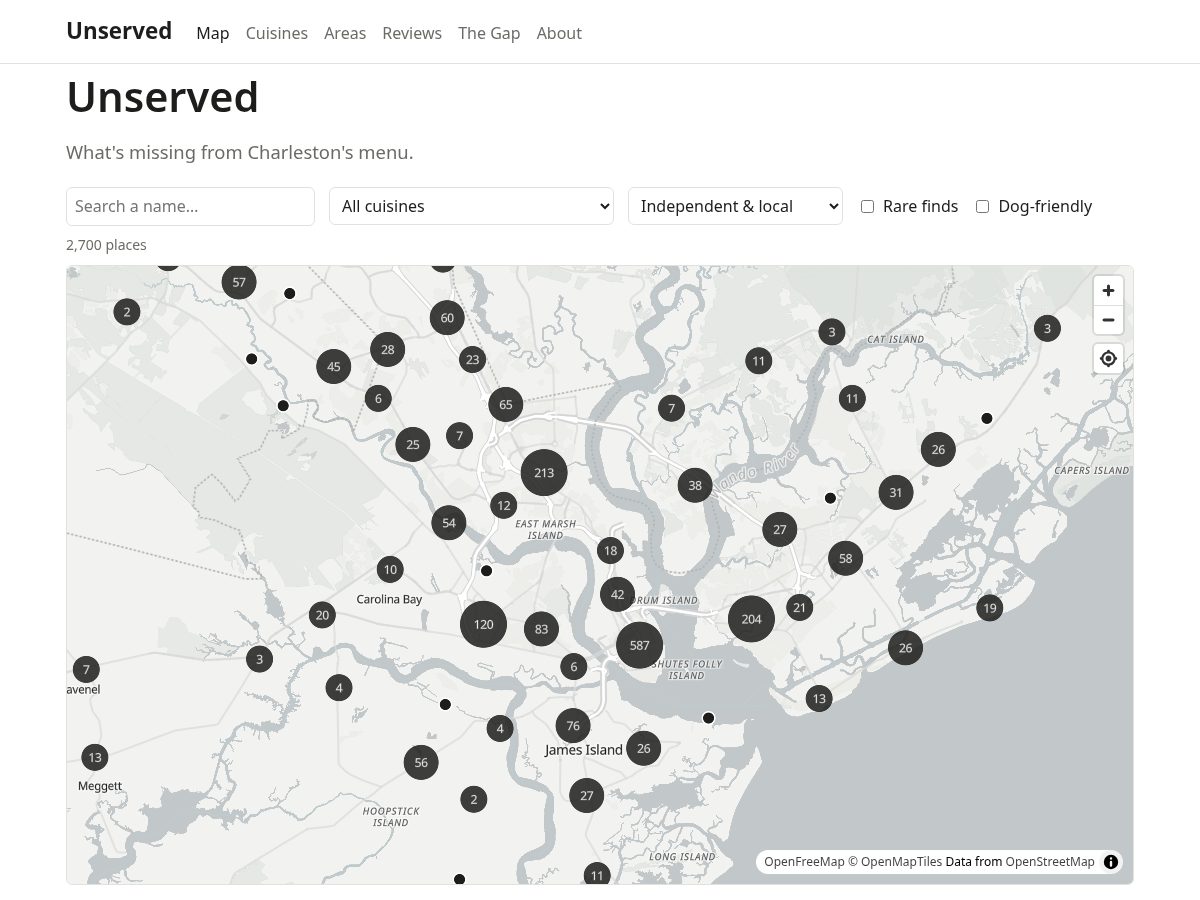Viewport: 1200px width, 900px height.
Task: Open the 23 places cluster
Action: tap(473, 359)
